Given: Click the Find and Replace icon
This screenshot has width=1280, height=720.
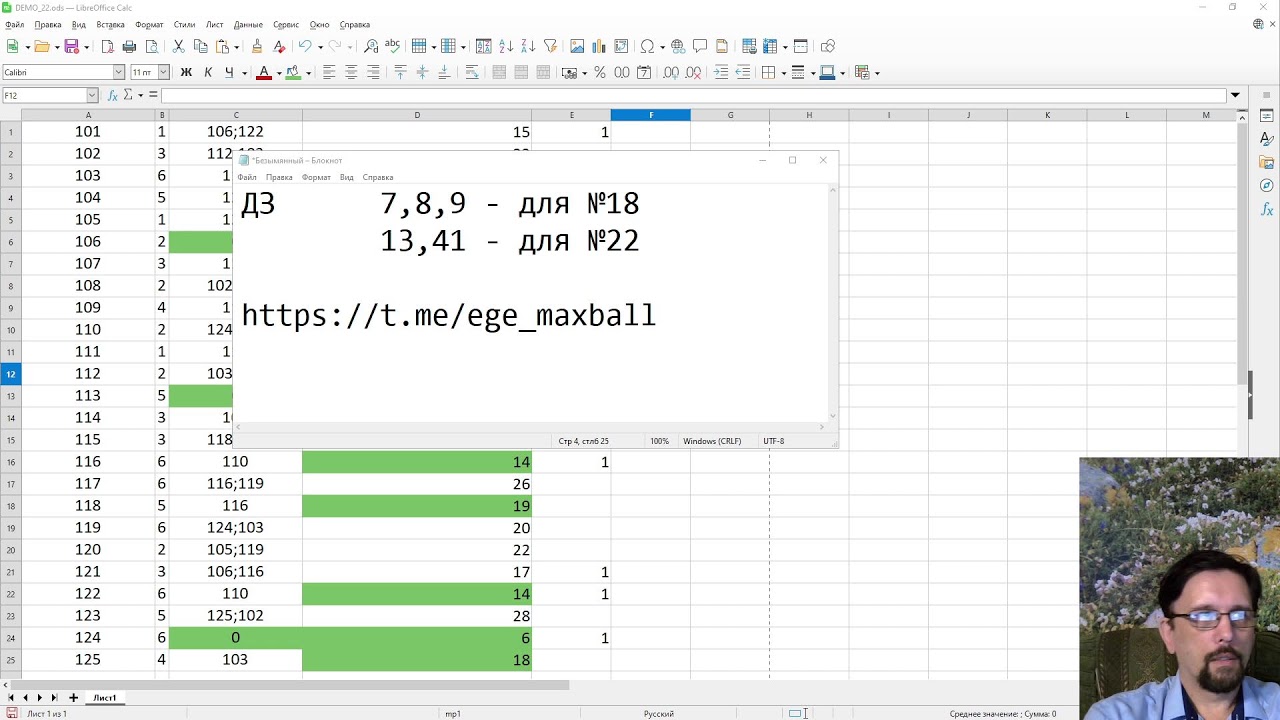Looking at the screenshot, I should pos(371,46).
